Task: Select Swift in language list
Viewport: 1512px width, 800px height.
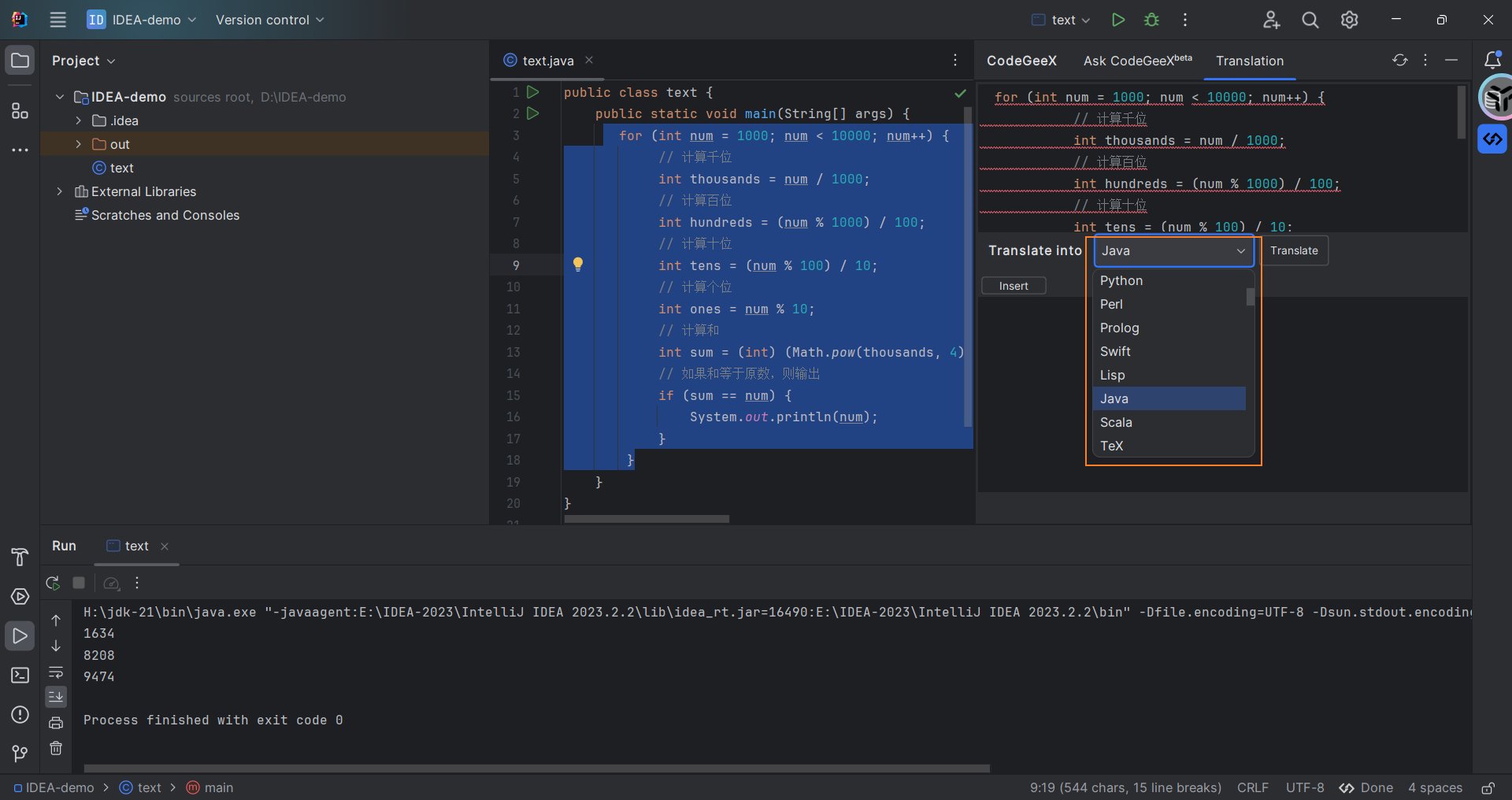Action: pos(1169,351)
